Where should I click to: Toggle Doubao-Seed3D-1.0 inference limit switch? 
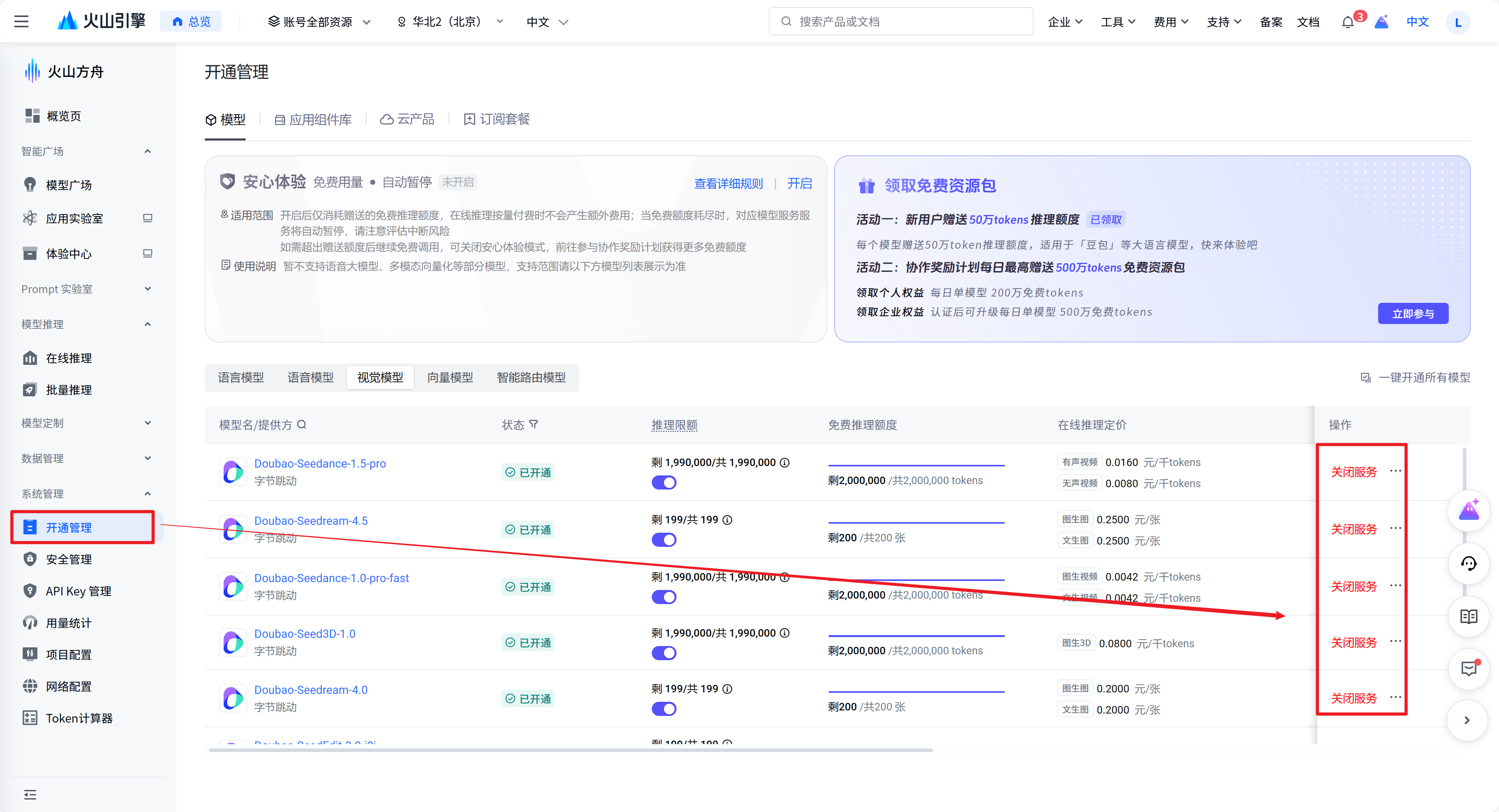tap(664, 653)
